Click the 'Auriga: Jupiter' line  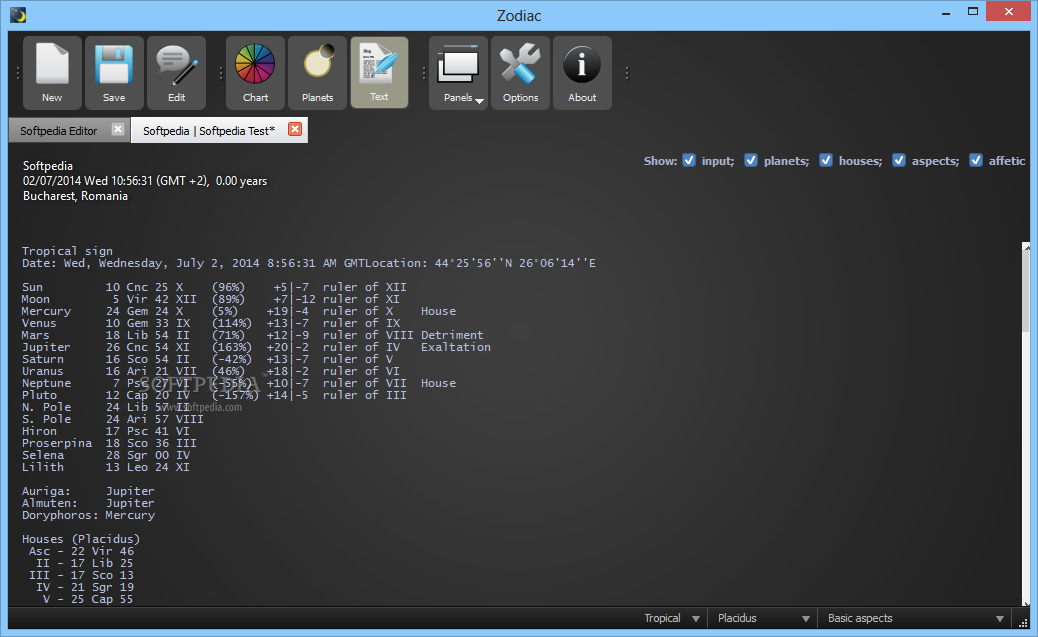(x=88, y=491)
